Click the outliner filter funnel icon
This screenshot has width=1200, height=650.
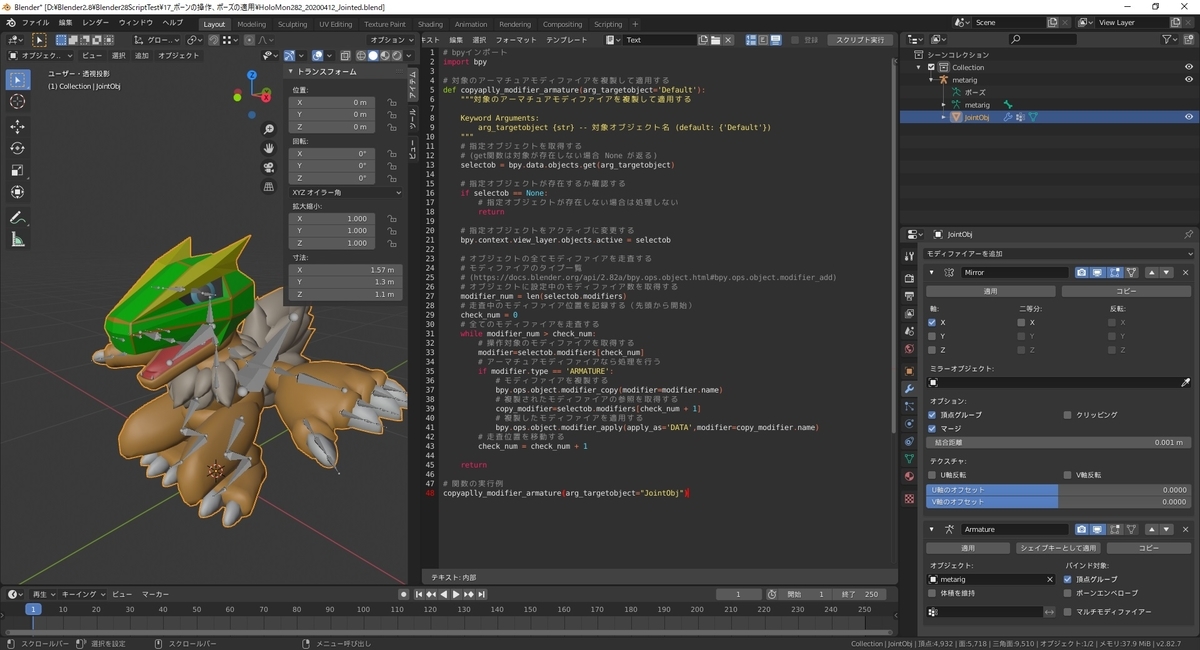click(1171, 39)
